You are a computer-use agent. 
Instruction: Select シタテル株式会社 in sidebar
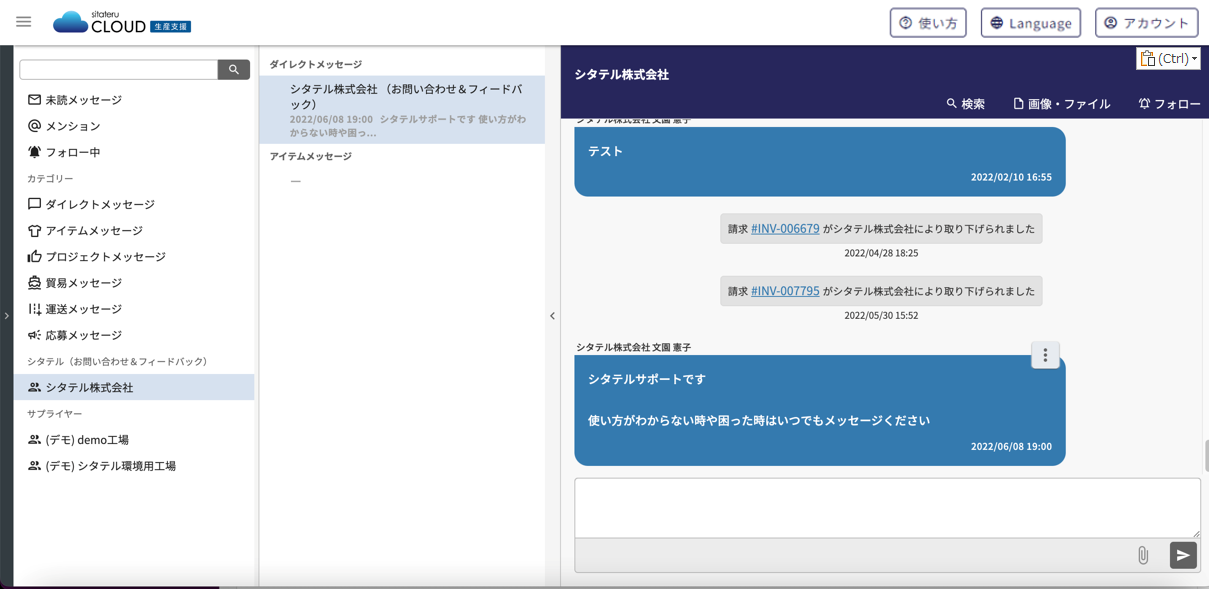(x=134, y=387)
